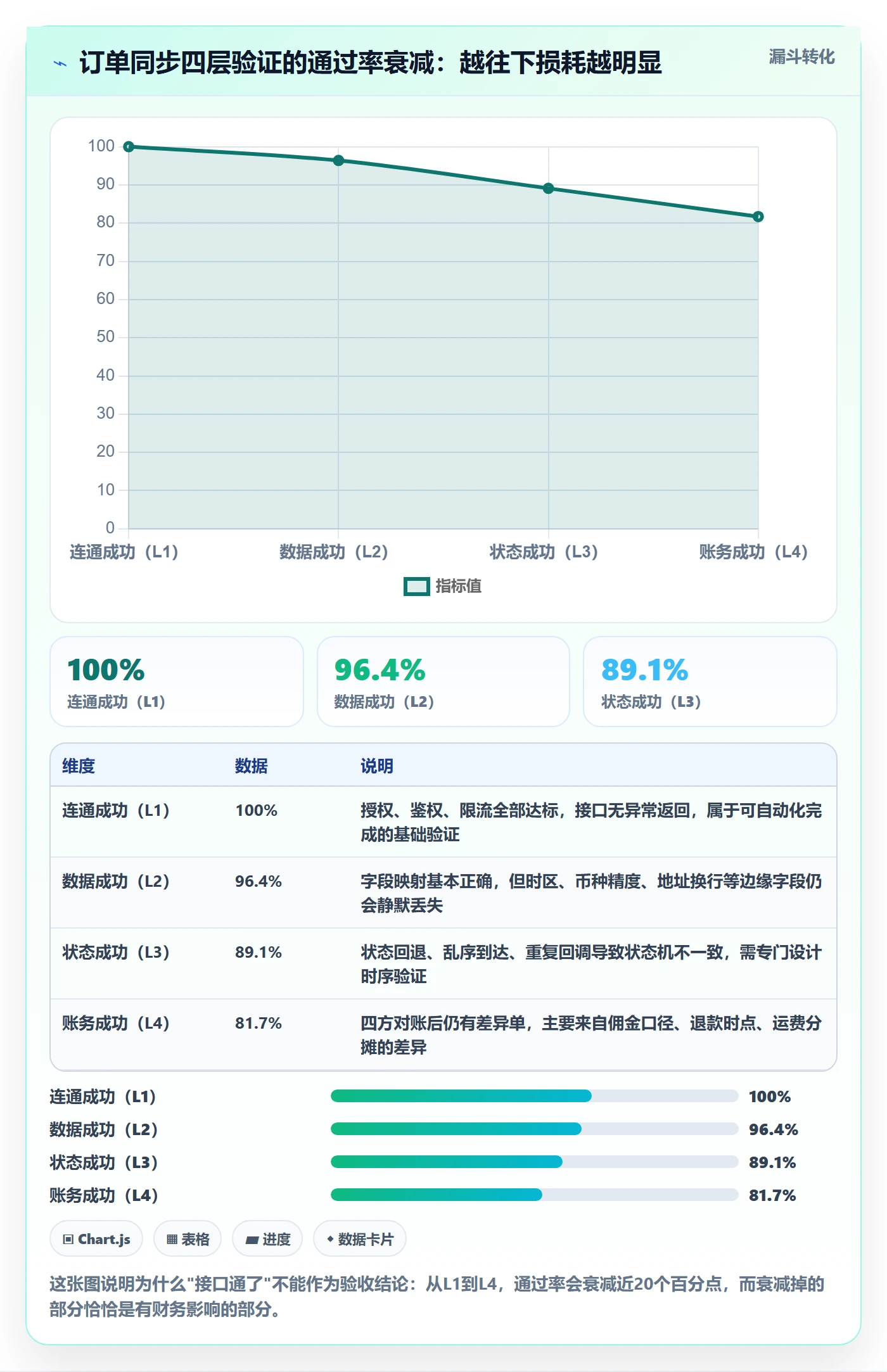Click the 81.7% label beside the L4 progress bar
This screenshot has height=1372, width=887.
point(772,1195)
